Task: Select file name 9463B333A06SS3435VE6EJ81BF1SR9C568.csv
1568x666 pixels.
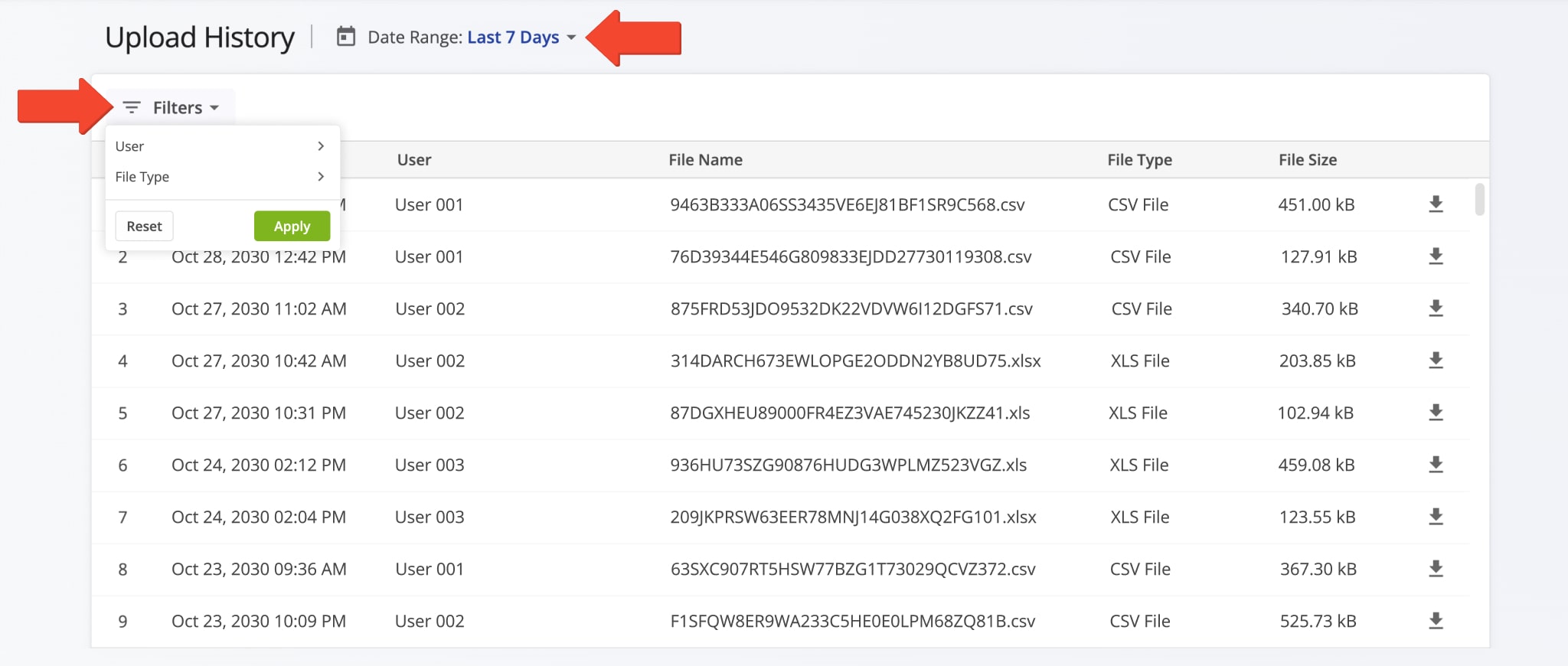Action: point(848,205)
